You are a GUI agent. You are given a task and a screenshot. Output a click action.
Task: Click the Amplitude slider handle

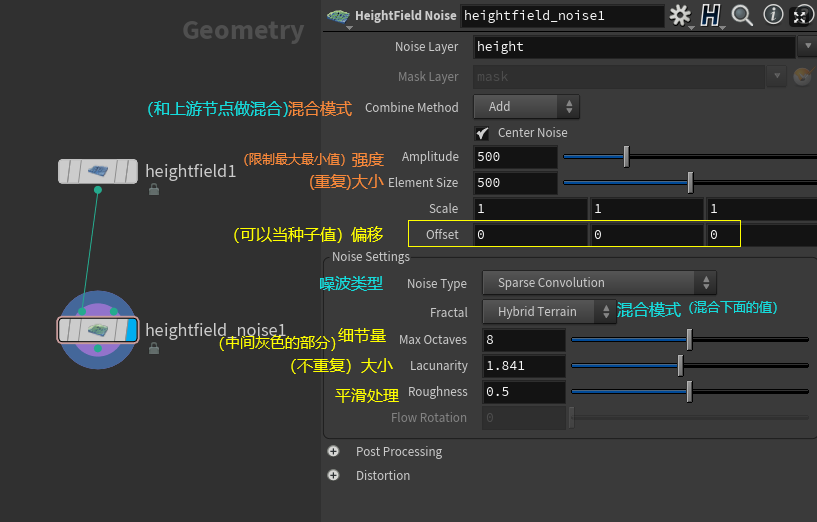pos(626,156)
